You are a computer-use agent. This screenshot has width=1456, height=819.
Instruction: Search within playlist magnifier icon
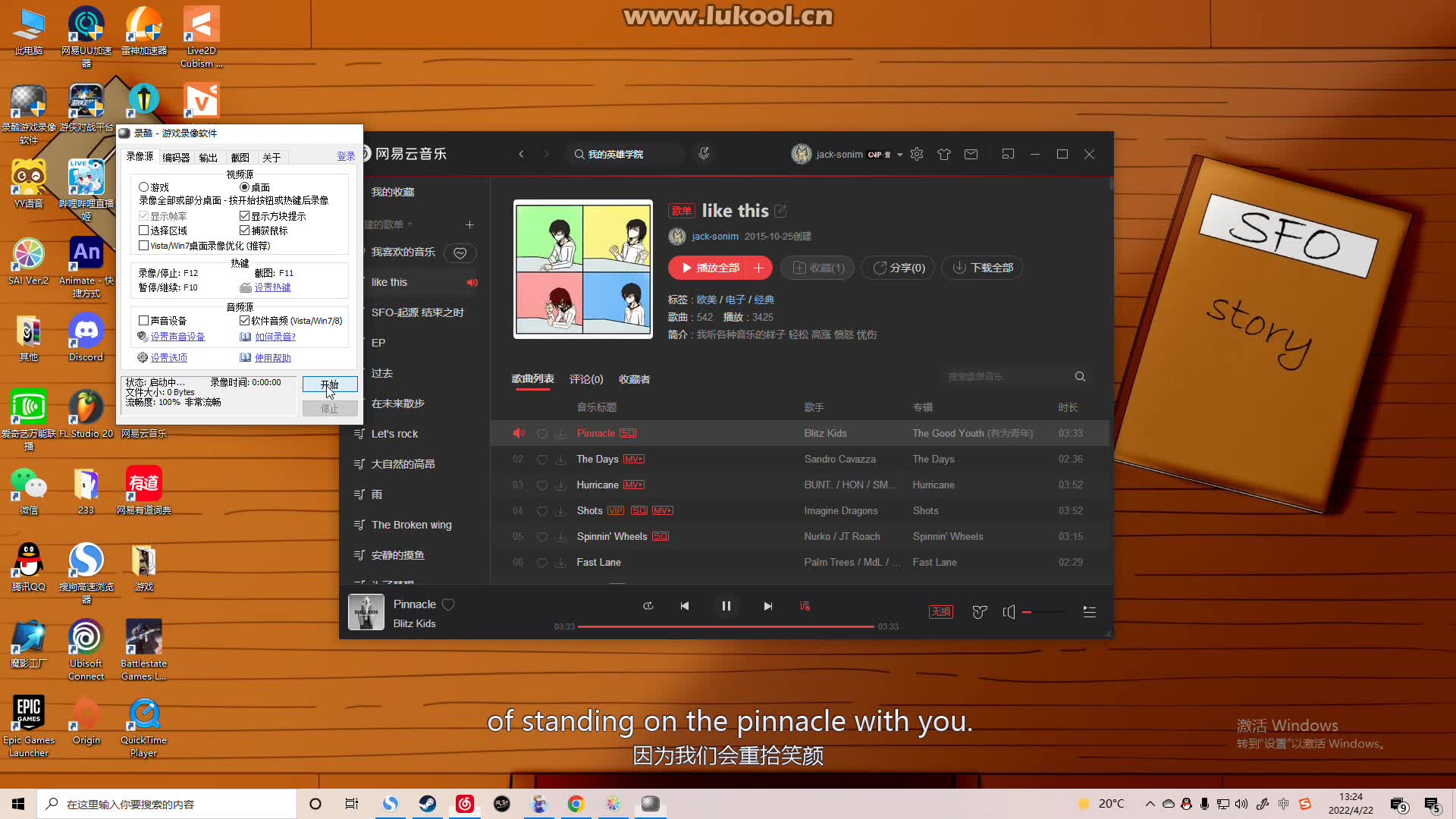coord(1080,377)
